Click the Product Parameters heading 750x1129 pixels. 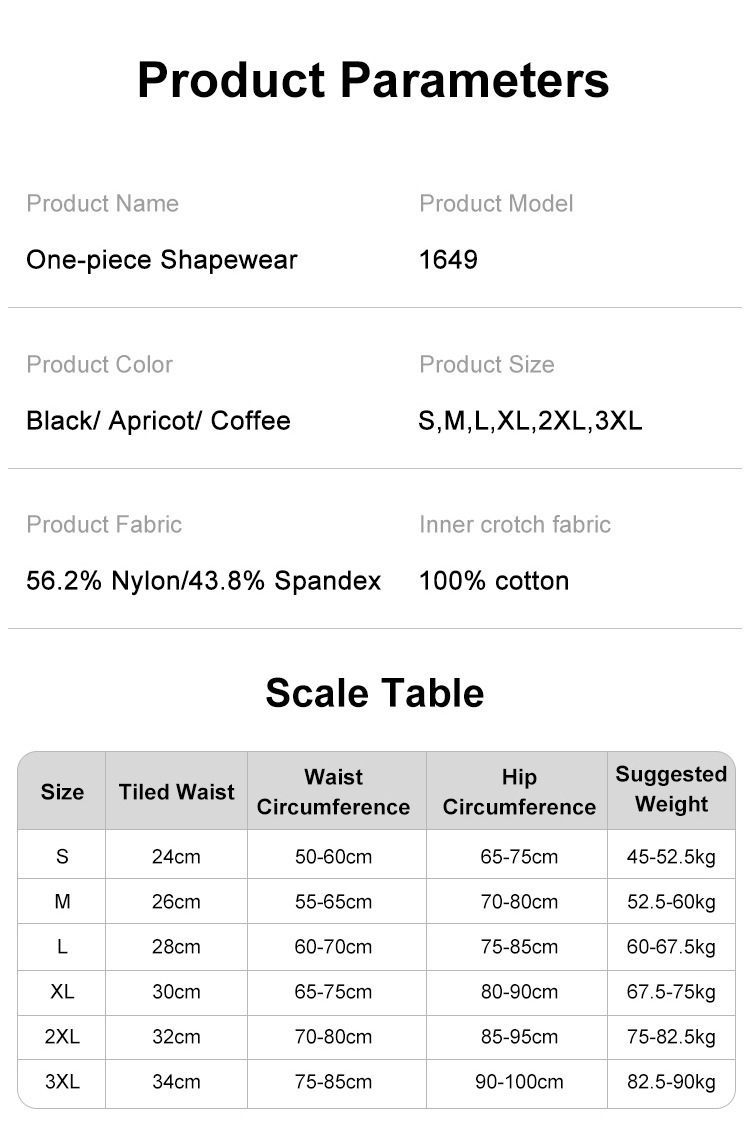point(373,80)
